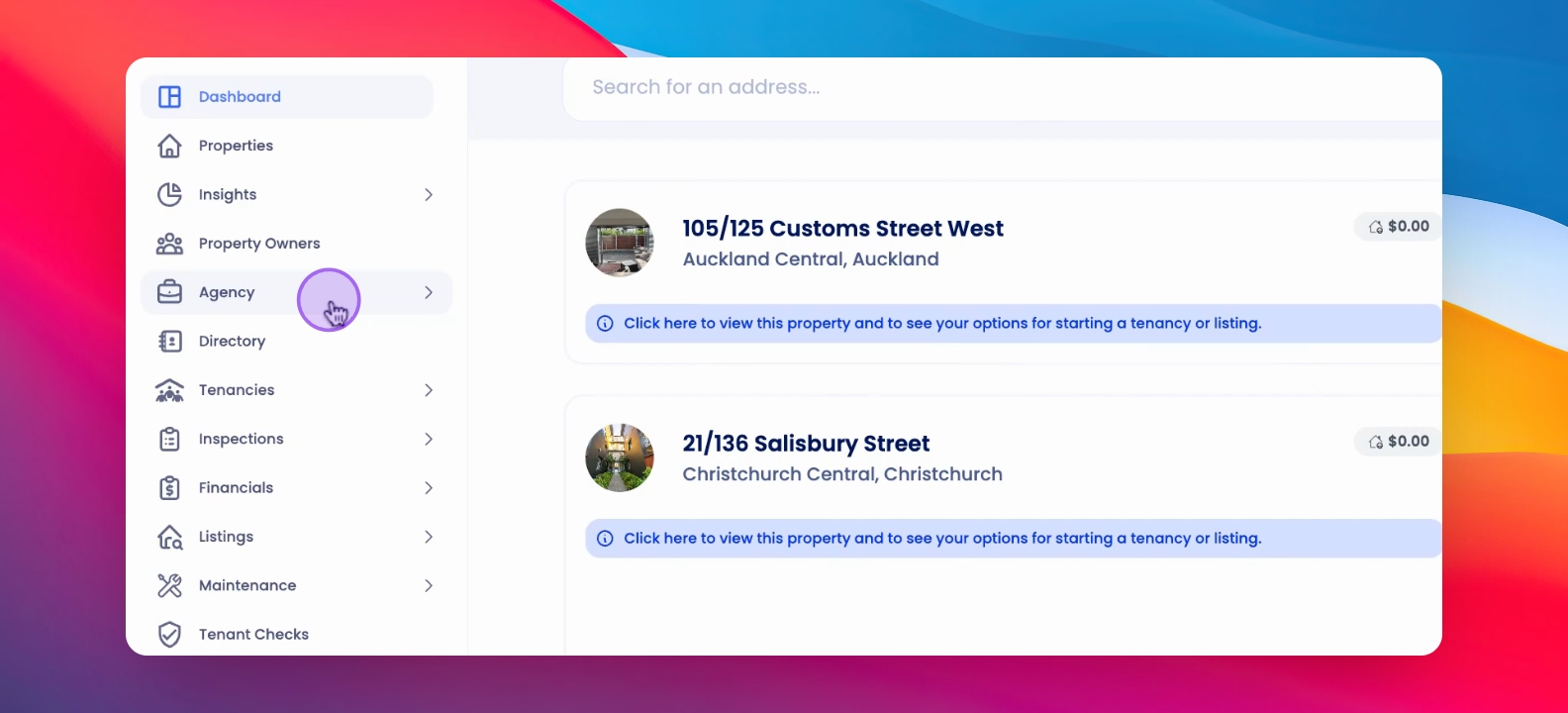
Task: Click 'Auckland Central, Auckland' text
Action: coord(811,259)
